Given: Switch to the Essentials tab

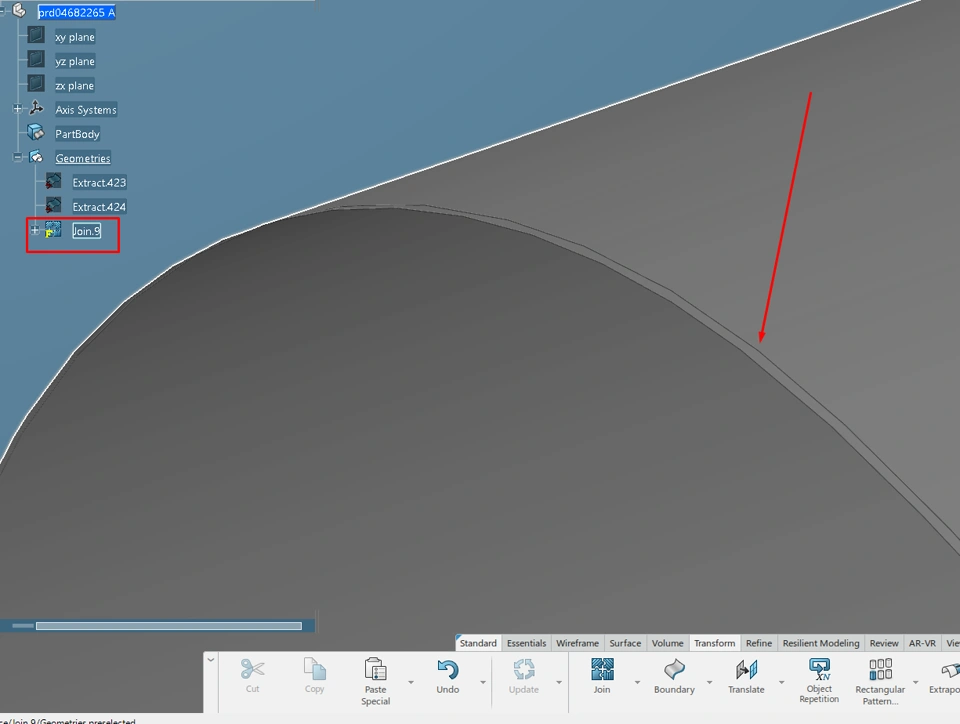Looking at the screenshot, I should coord(527,643).
